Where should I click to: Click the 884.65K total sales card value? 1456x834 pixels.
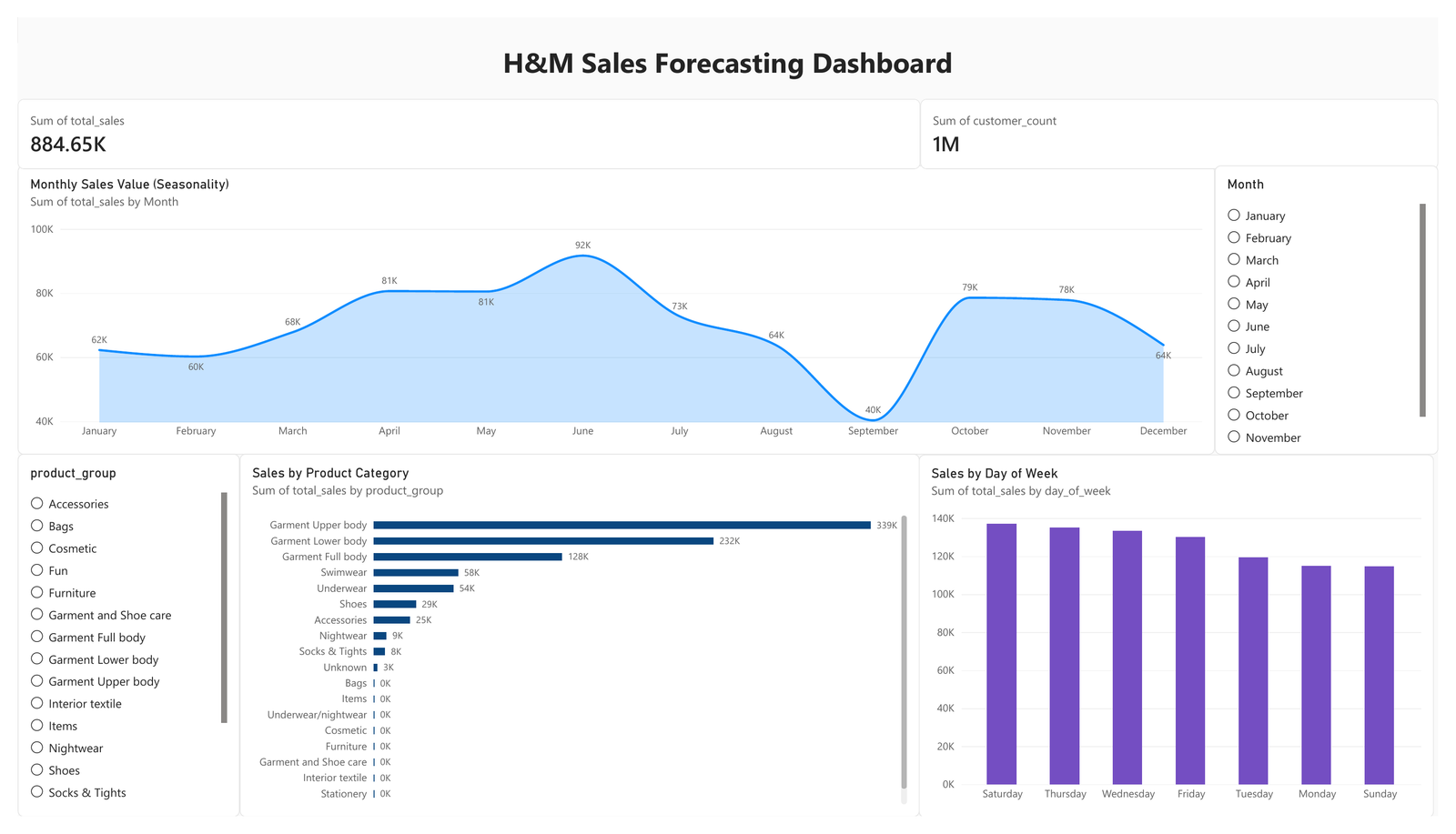(x=68, y=145)
